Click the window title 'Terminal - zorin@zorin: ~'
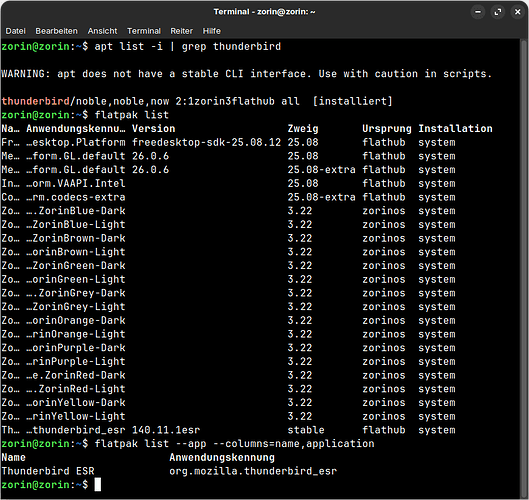This screenshot has height=500, width=529. (x=264, y=12)
